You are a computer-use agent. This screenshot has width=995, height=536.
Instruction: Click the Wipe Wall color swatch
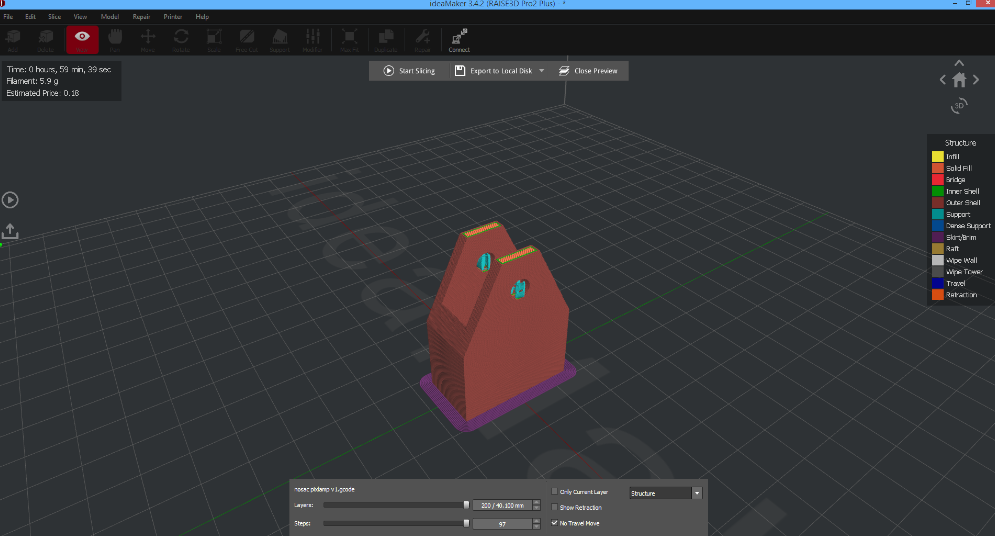point(937,260)
